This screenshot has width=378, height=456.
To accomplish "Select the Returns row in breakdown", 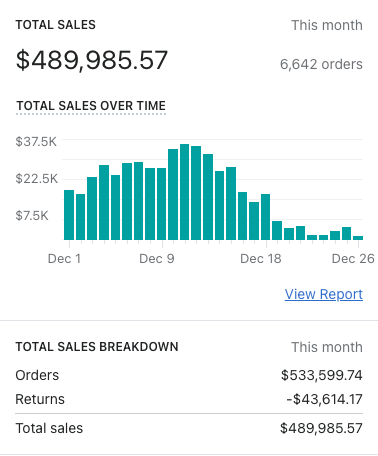I will point(189,399).
